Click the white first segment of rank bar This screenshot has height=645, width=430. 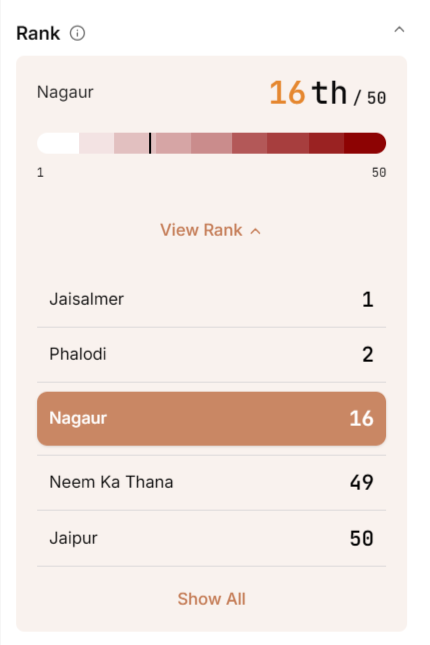58,143
